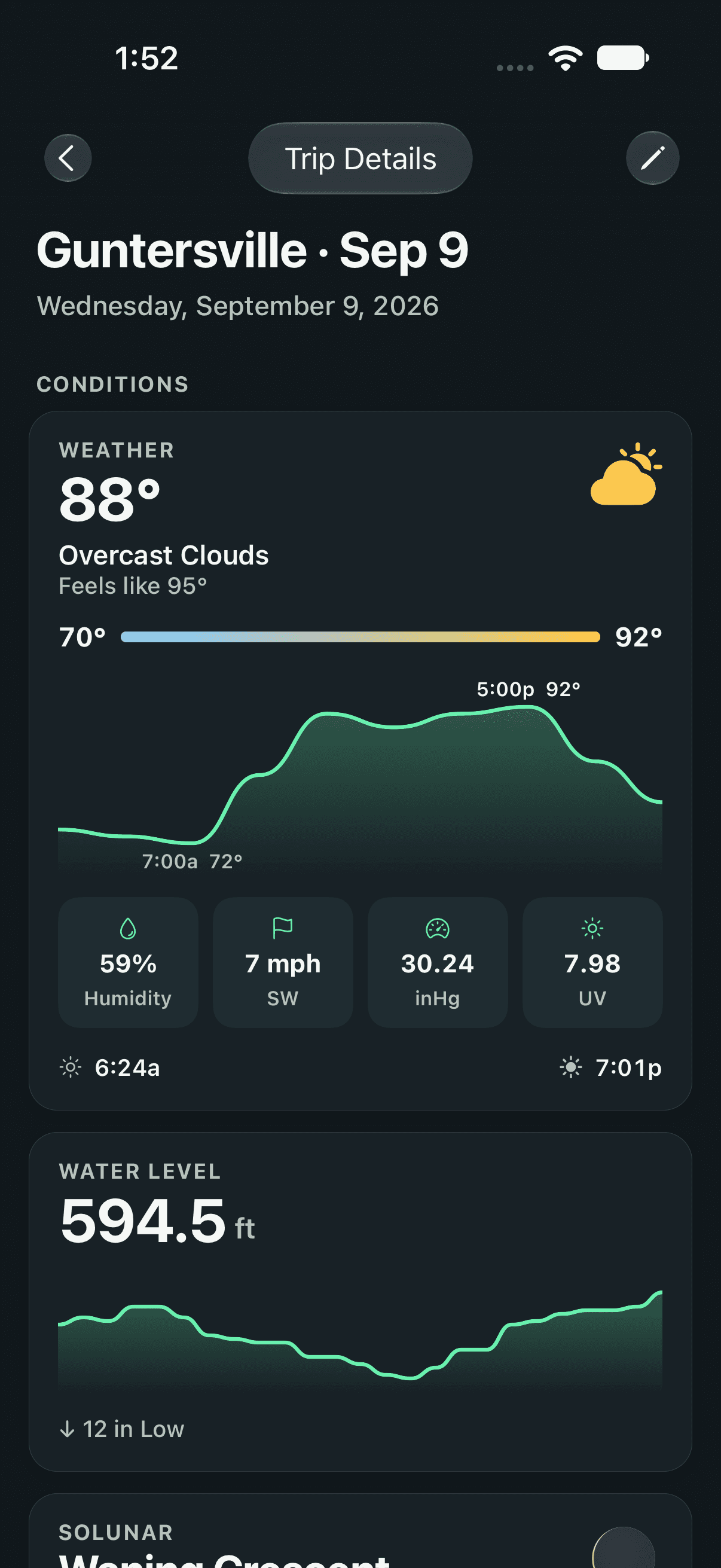721x1568 pixels.
Task: Tap the moon phase icon in Solunar
Action: (x=623, y=1549)
